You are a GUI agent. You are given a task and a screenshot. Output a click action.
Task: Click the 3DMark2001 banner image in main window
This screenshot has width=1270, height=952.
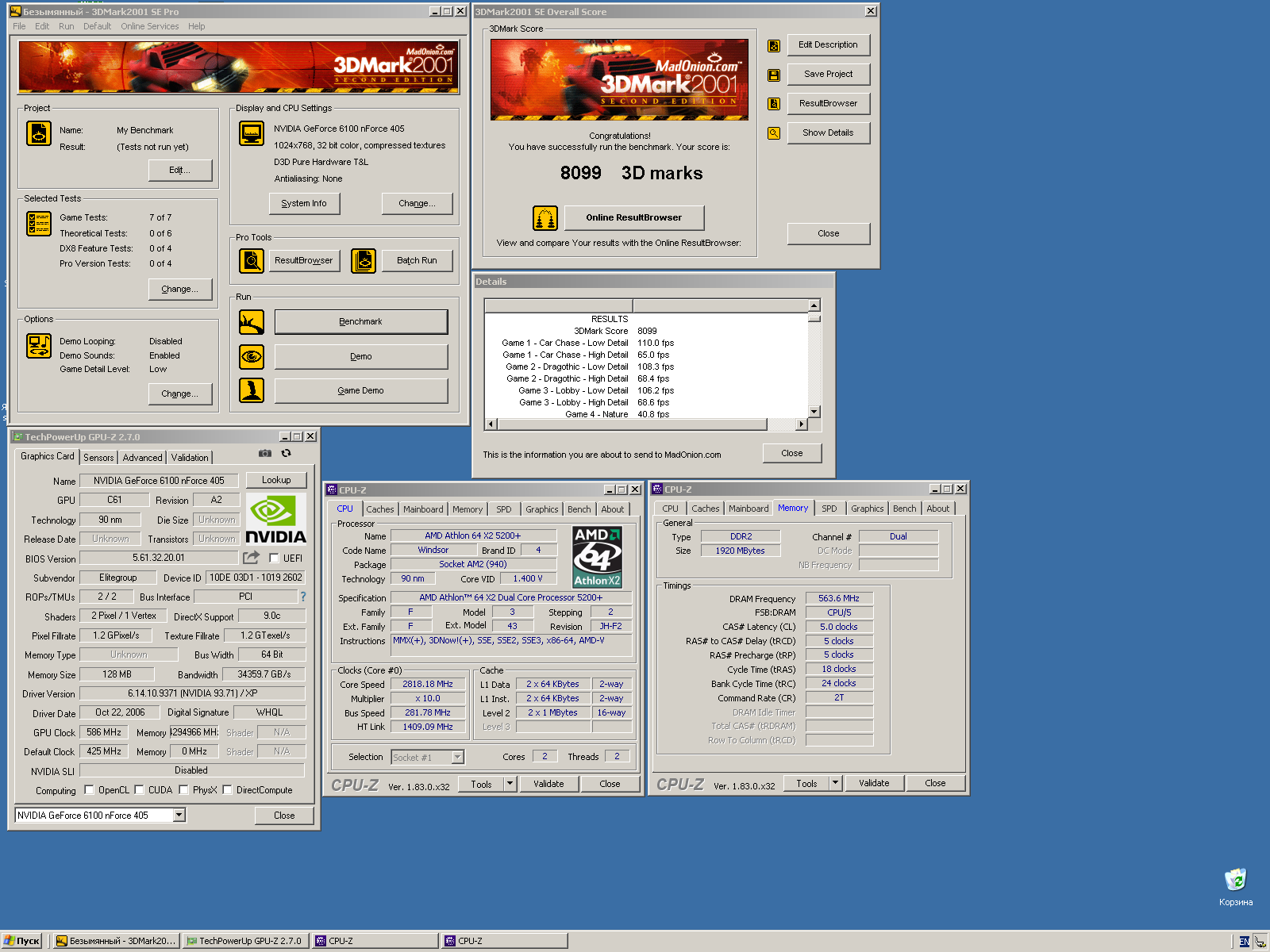[238, 67]
